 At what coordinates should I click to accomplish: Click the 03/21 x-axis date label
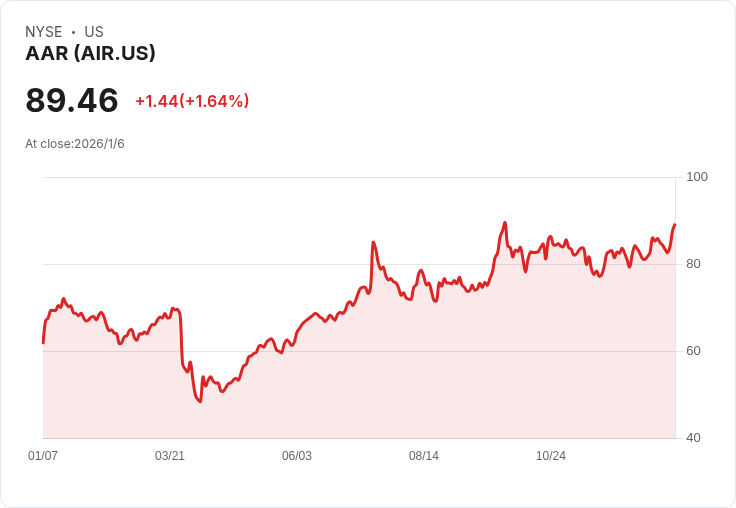click(170, 455)
